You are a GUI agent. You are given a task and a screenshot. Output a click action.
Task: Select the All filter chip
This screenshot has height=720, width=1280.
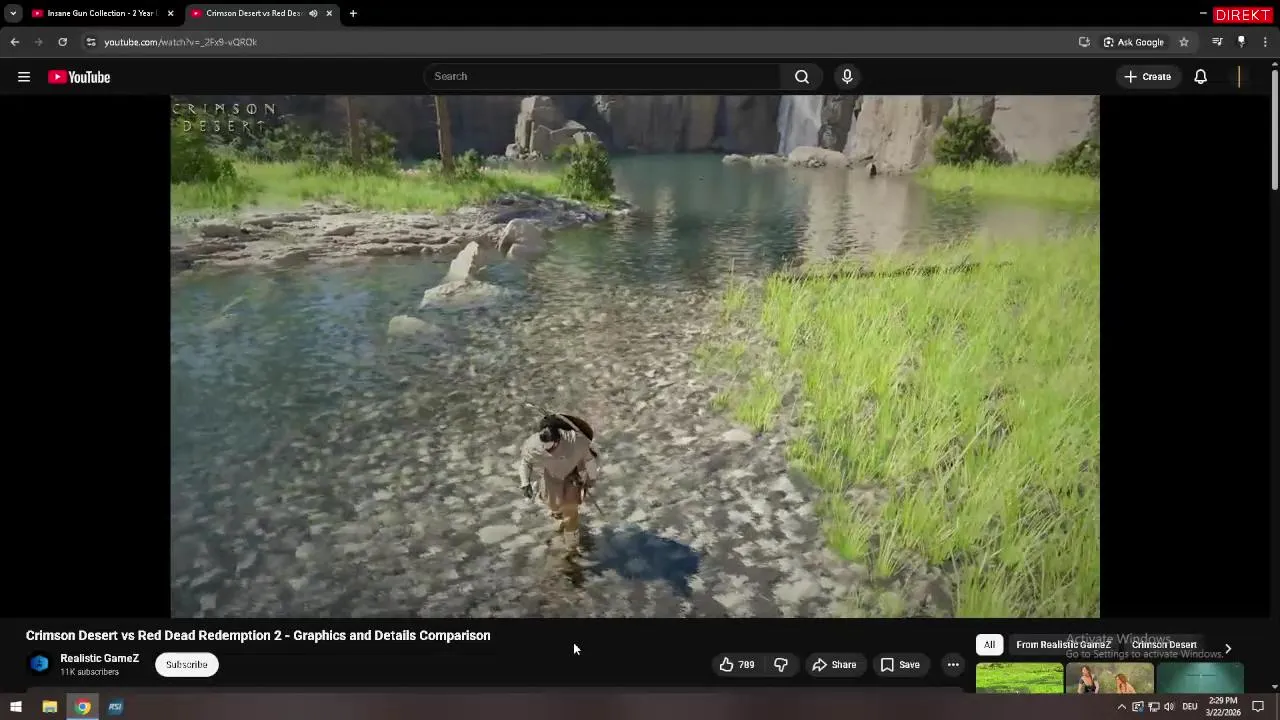tap(989, 645)
